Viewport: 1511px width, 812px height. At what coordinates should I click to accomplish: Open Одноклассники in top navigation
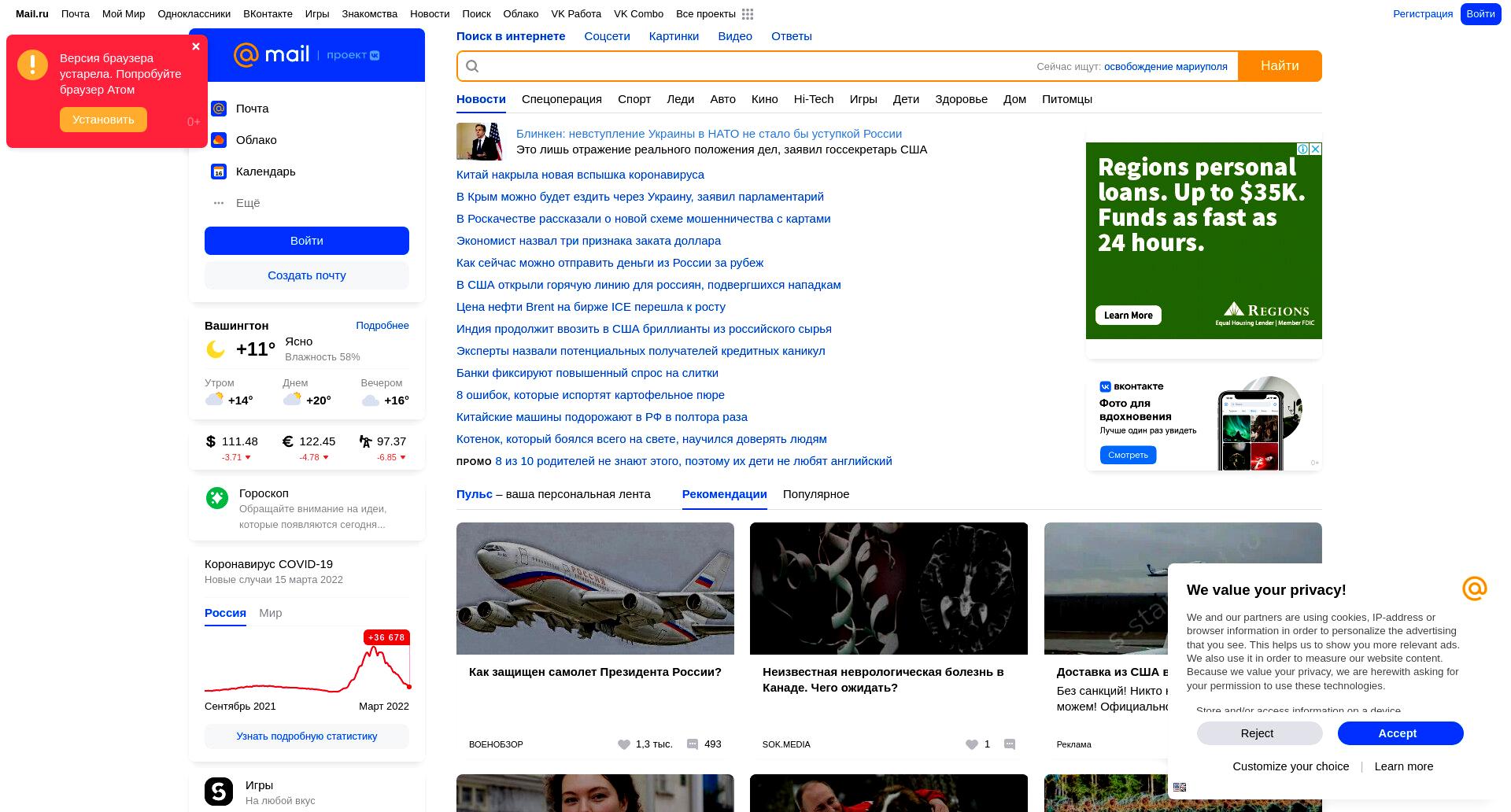[x=194, y=14]
